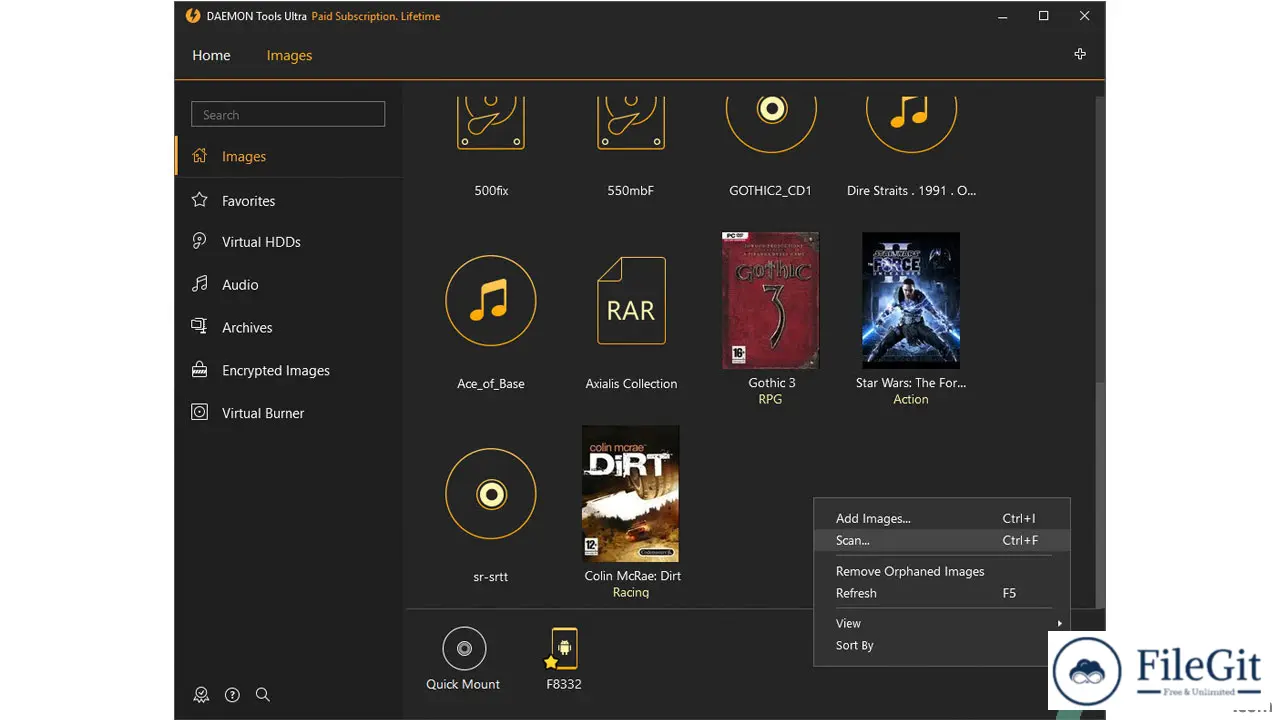Select the Ace_of_Base audio icon
The width and height of the screenshot is (1280, 720).
point(491,301)
